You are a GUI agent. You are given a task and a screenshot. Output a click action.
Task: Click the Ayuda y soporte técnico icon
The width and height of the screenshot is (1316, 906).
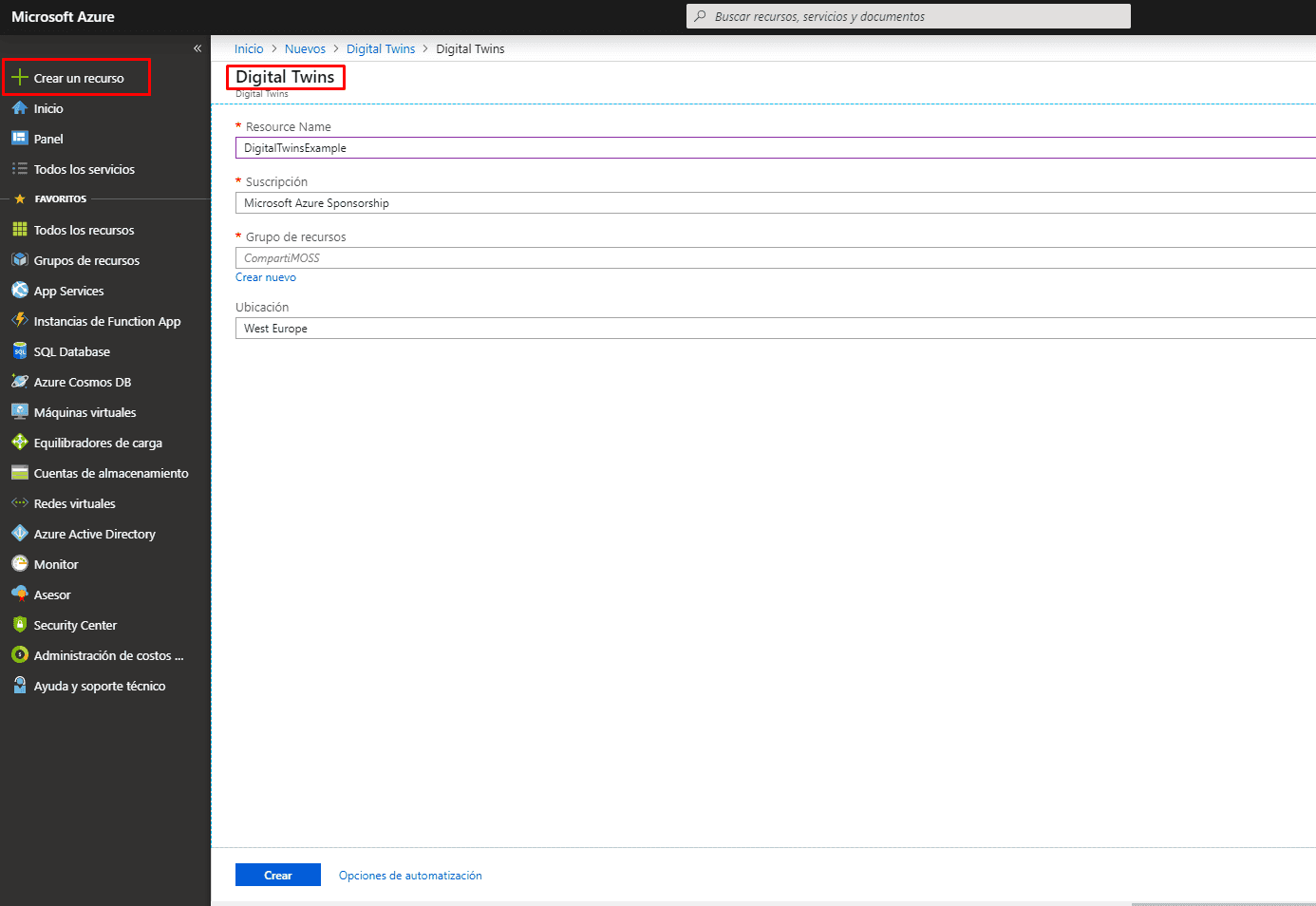point(19,686)
